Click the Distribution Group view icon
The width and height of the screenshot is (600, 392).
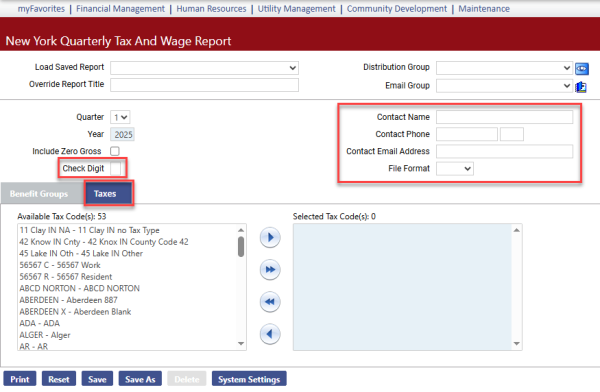pos(582,69)
